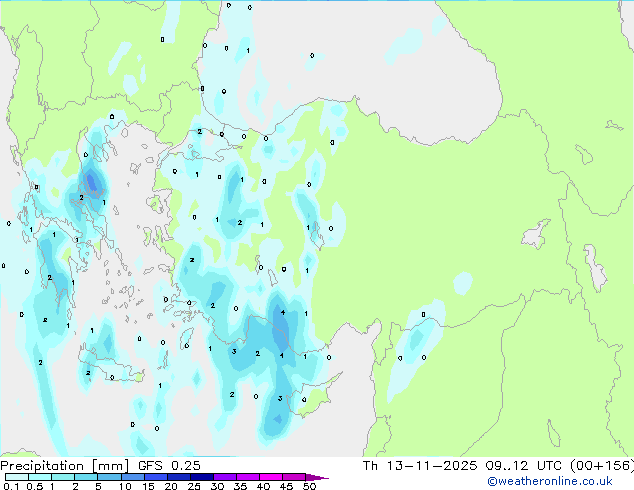
Task: Click the "45" legend scale label
Action: tap(286, 486)
